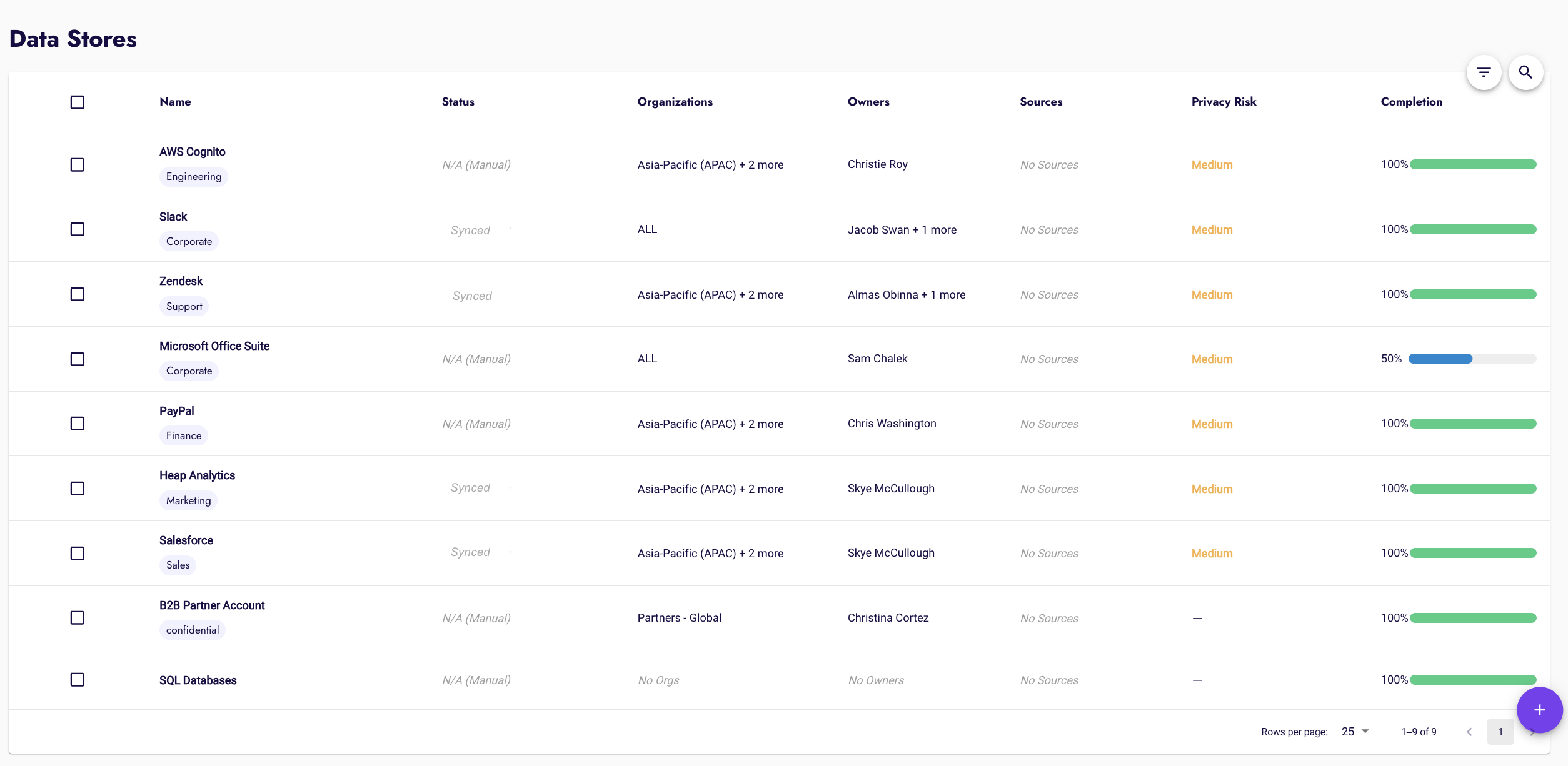
Task: Open the B2B Partner Account data store
Action: [x=212, y=605]
